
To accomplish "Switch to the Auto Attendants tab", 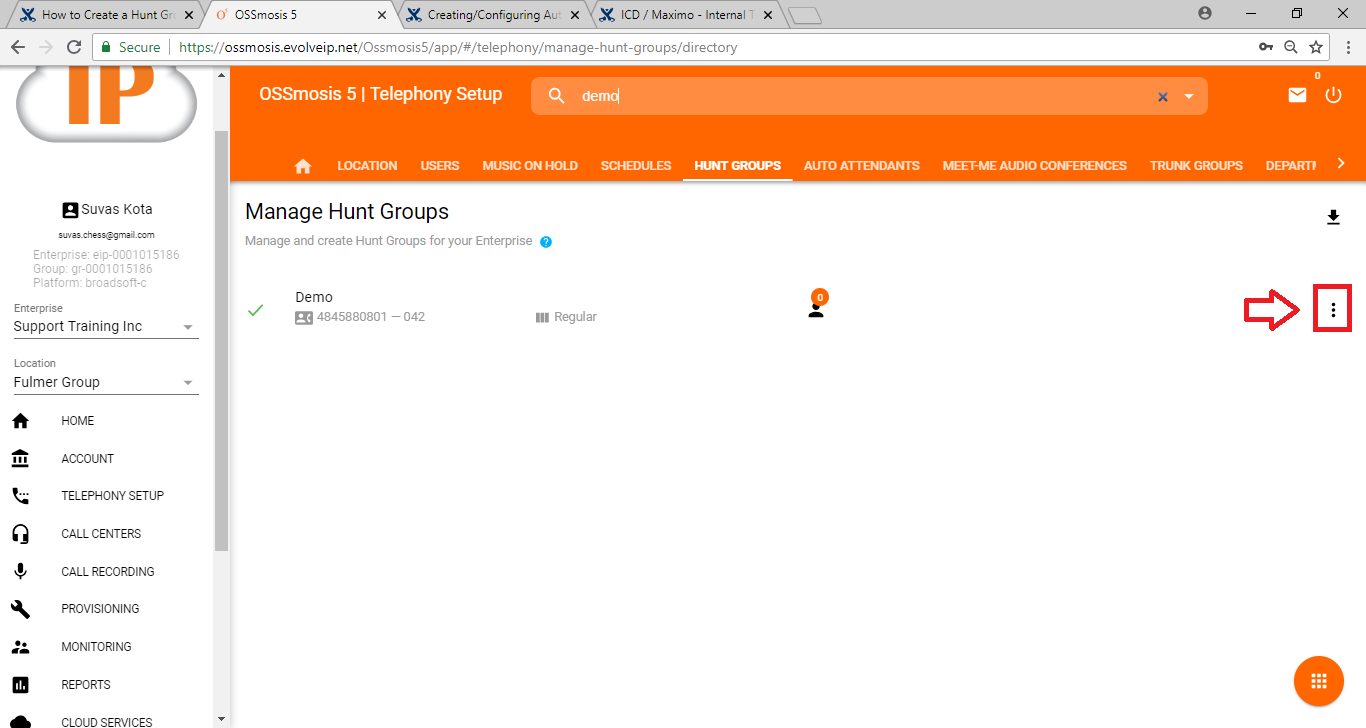I will 861,166.
